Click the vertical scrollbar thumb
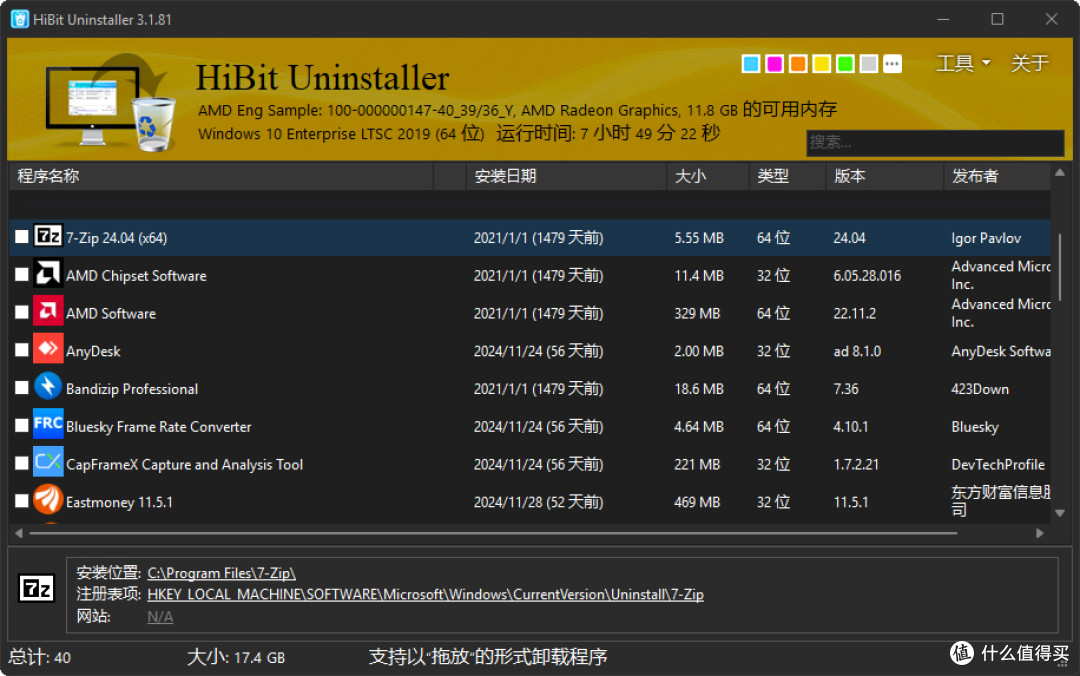The width and height of the screenshot is (1080, 676). (x=1059, y=267)
